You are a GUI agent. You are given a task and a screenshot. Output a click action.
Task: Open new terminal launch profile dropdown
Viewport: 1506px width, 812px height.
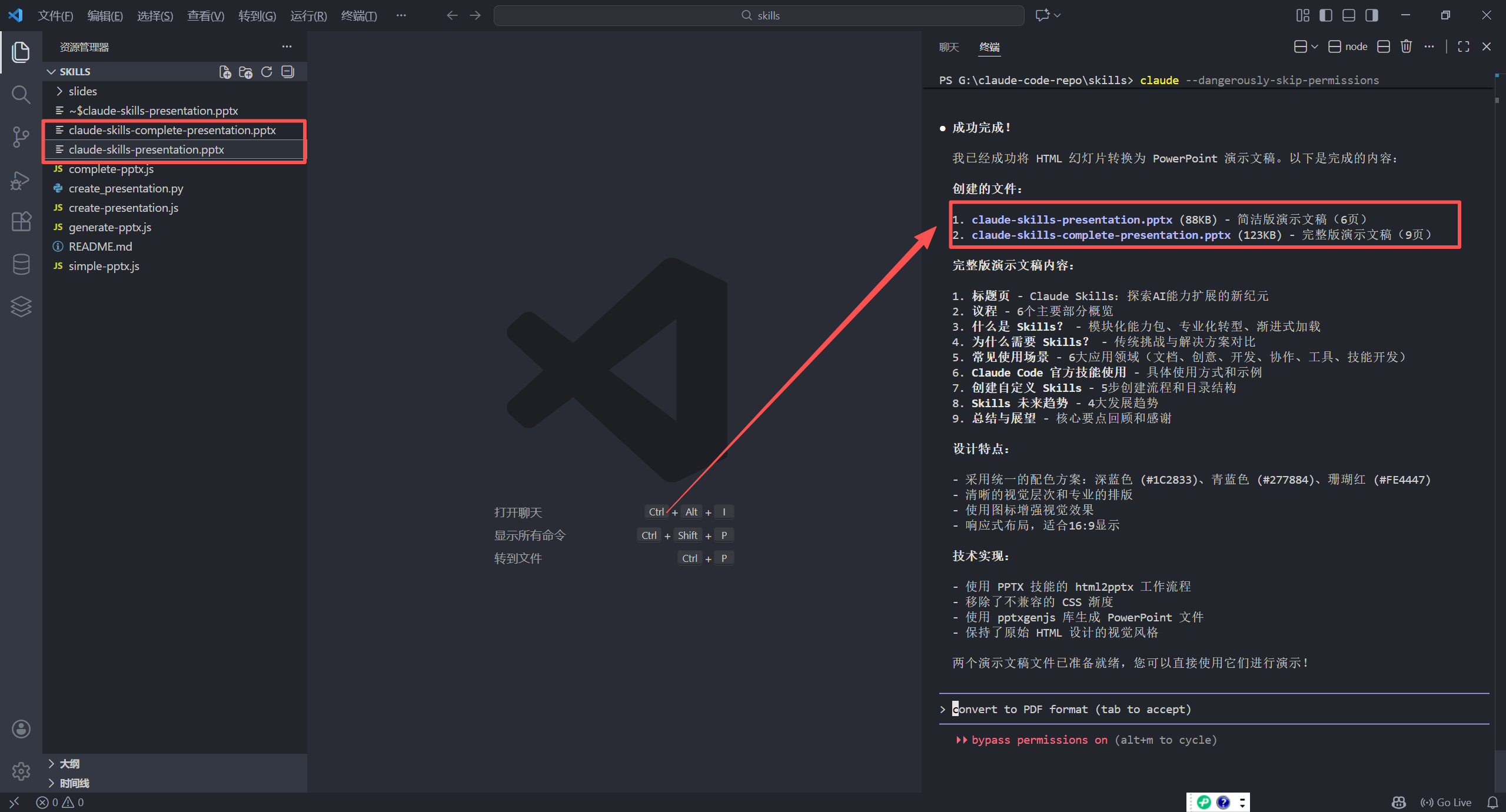click(x=1314, y=46)
